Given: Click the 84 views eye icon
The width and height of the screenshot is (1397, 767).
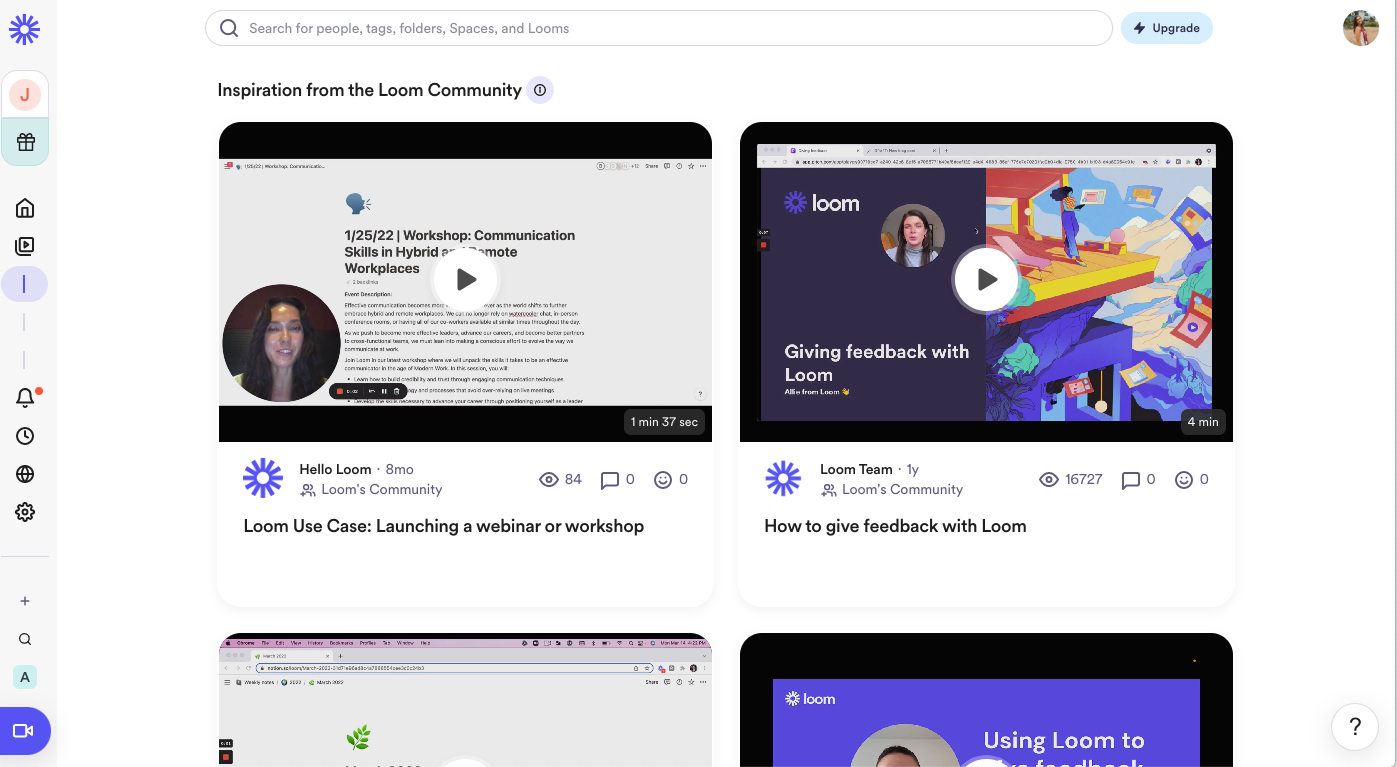Looking at the screenshot, I should pos(549,480).
